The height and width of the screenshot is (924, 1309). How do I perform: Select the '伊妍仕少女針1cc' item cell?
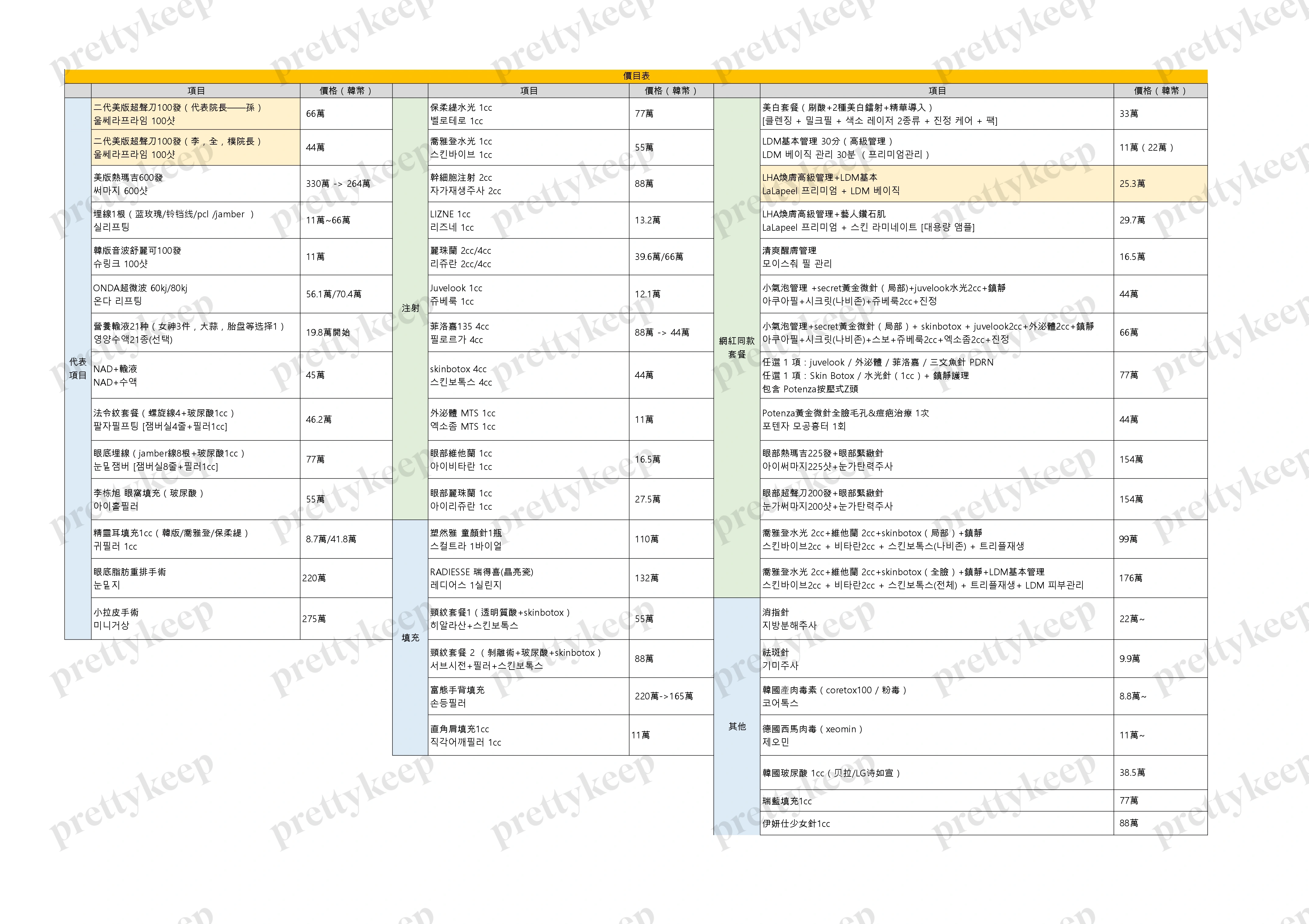pos(937,823)
